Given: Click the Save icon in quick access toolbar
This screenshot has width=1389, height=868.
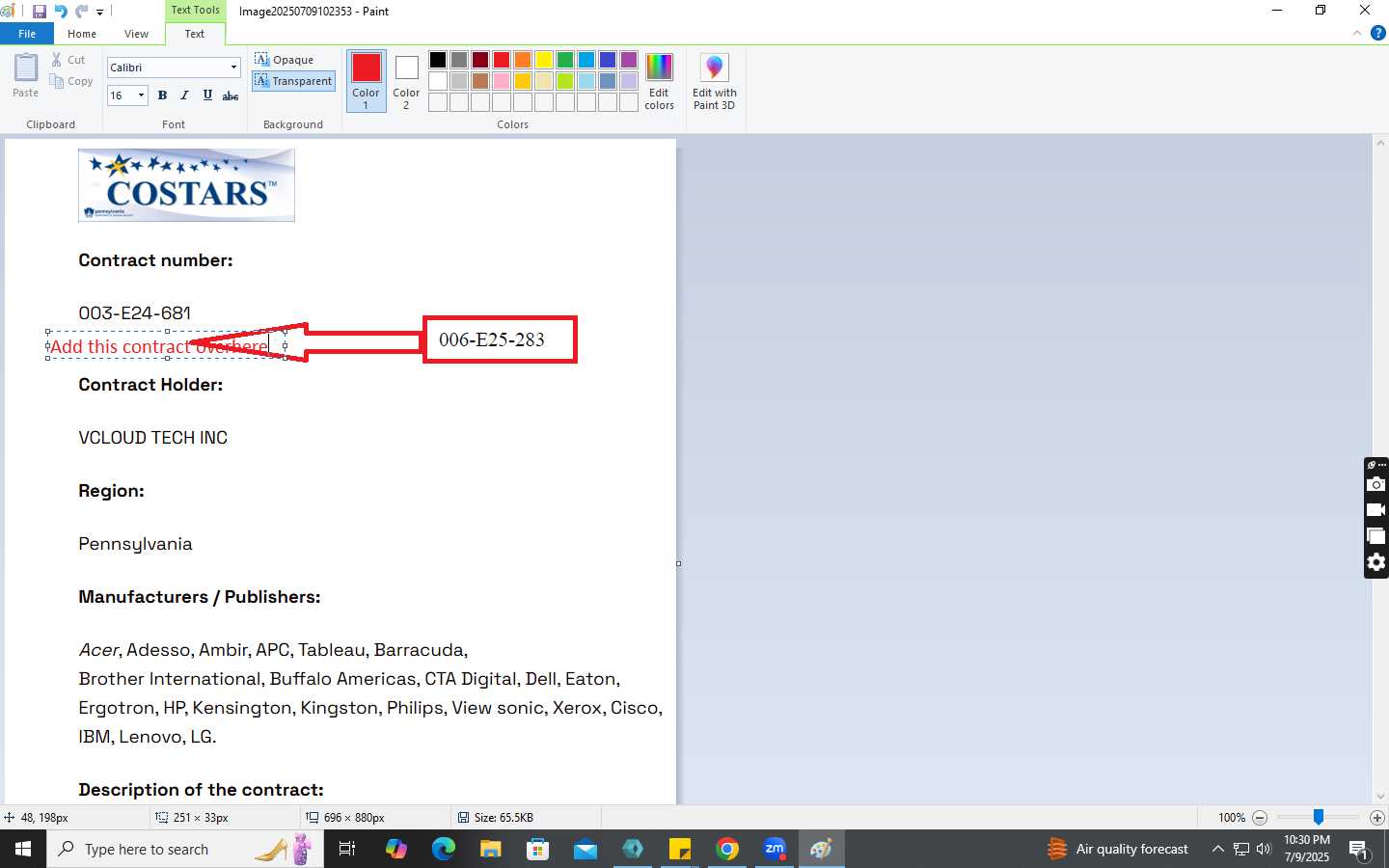Looking at the screenshot, I should point(40,12).
